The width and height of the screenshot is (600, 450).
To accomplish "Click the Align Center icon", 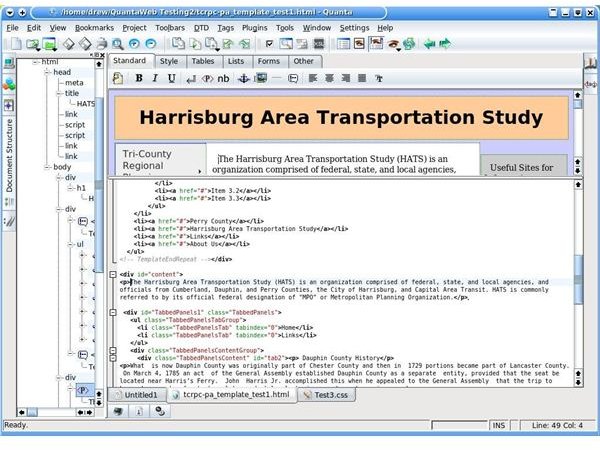I will (329, 78).
